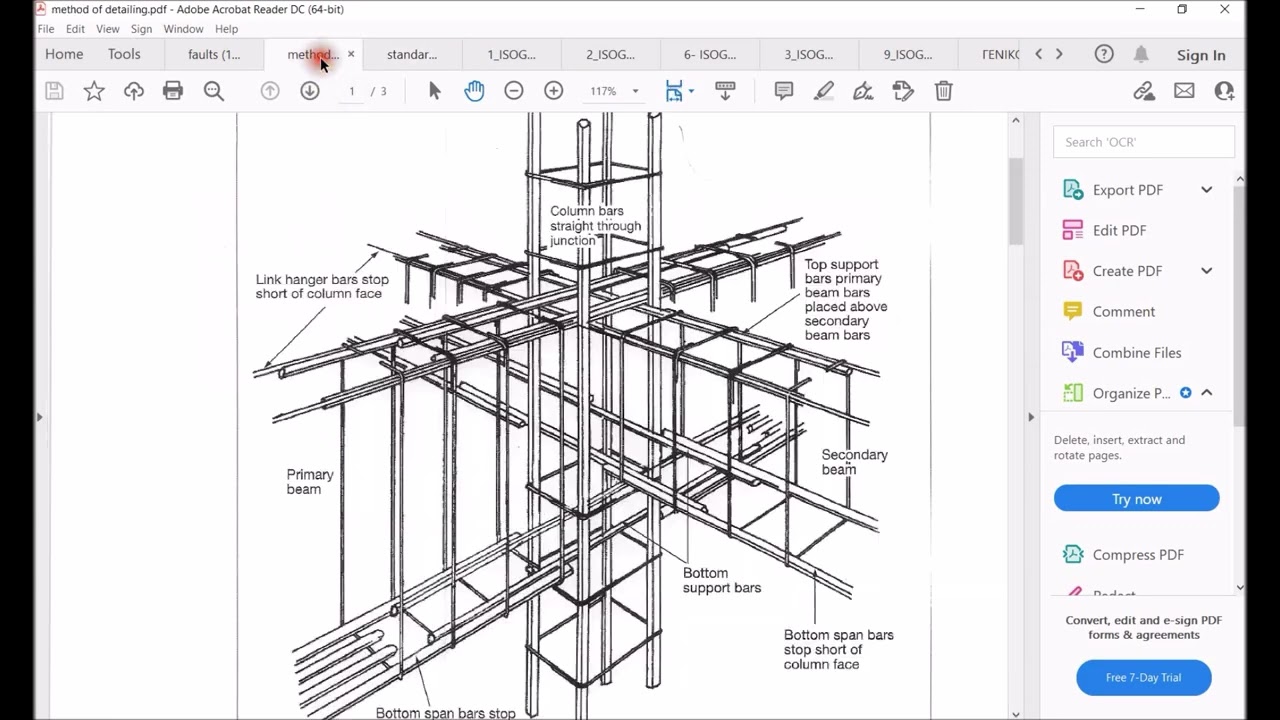
Task: Switch to the 1_ISOG... document tab
Action: coord(511,55)
